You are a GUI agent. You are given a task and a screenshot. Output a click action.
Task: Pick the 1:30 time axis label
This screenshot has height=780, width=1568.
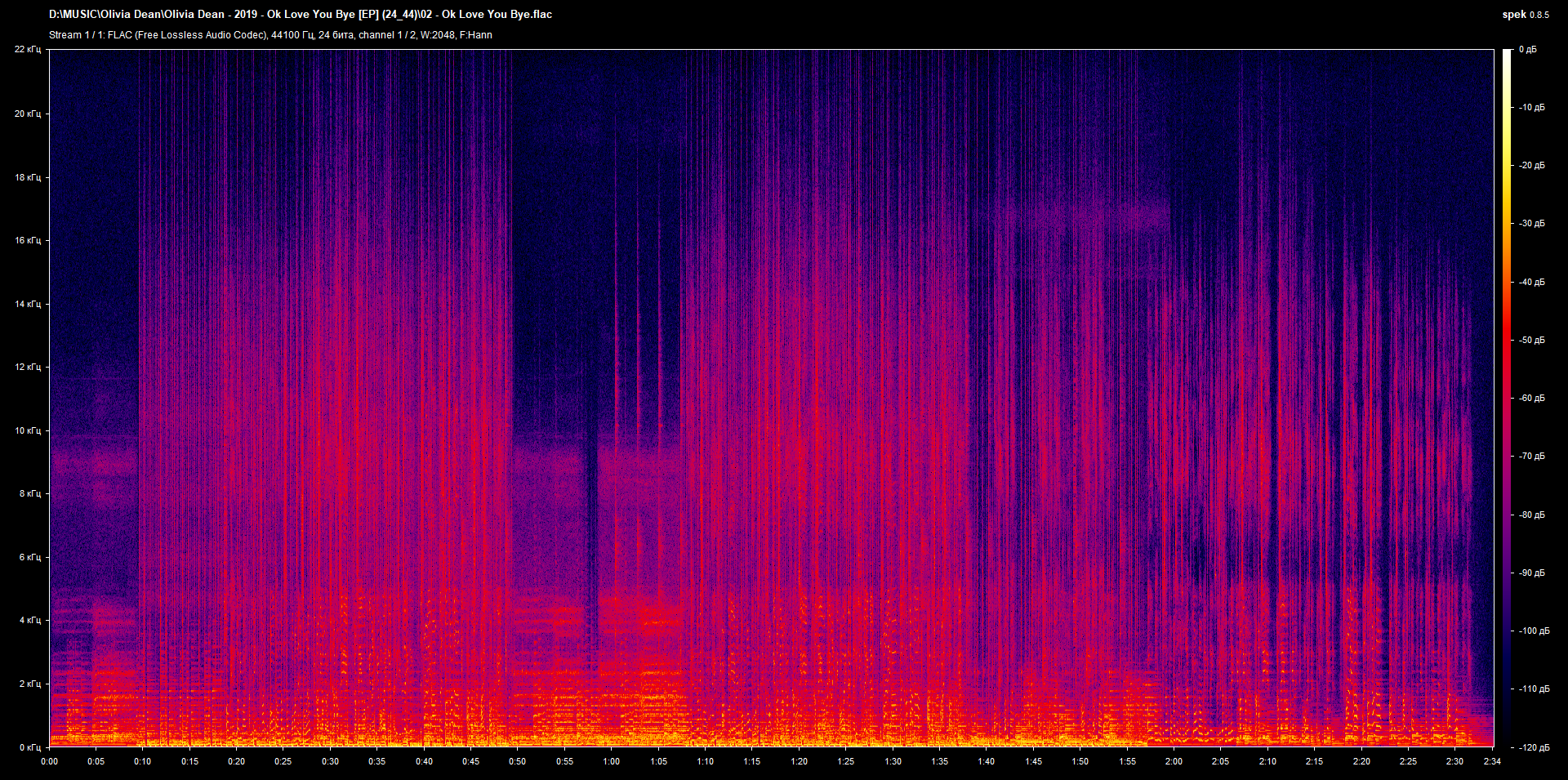(893, 761)
